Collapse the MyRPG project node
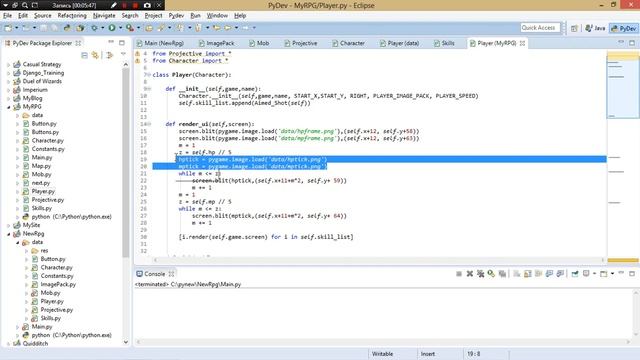The height and width of the screenshot is (360, 640). click(9, 107)
